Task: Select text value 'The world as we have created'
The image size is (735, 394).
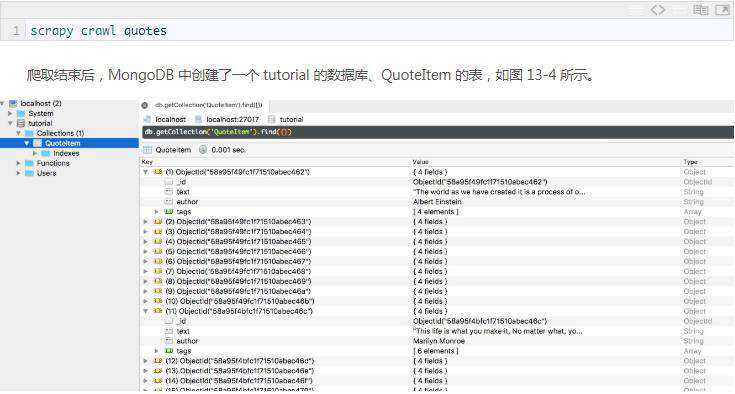Action: (499, 192)
